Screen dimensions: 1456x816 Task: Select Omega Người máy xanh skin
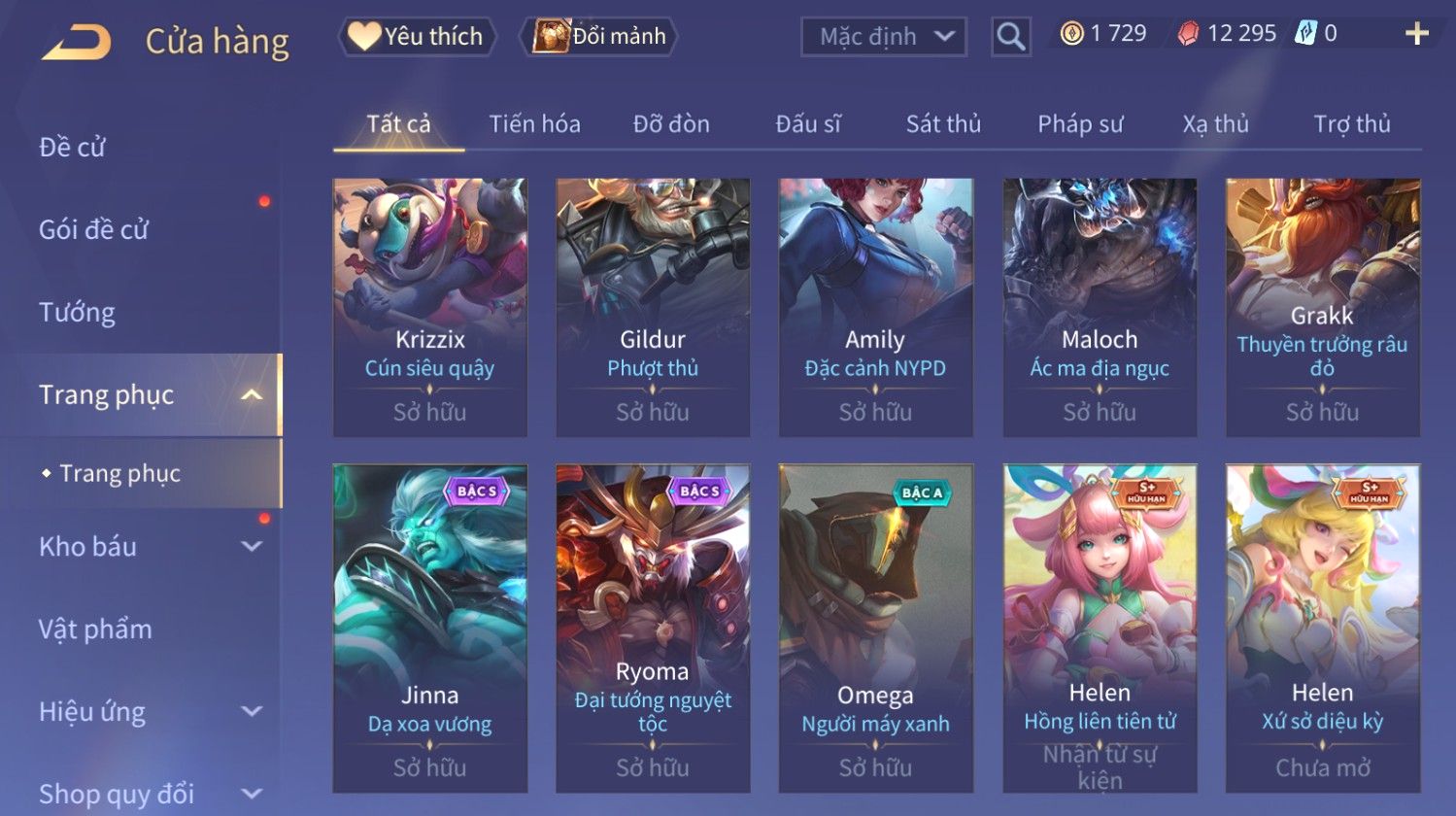coord(876,628)
